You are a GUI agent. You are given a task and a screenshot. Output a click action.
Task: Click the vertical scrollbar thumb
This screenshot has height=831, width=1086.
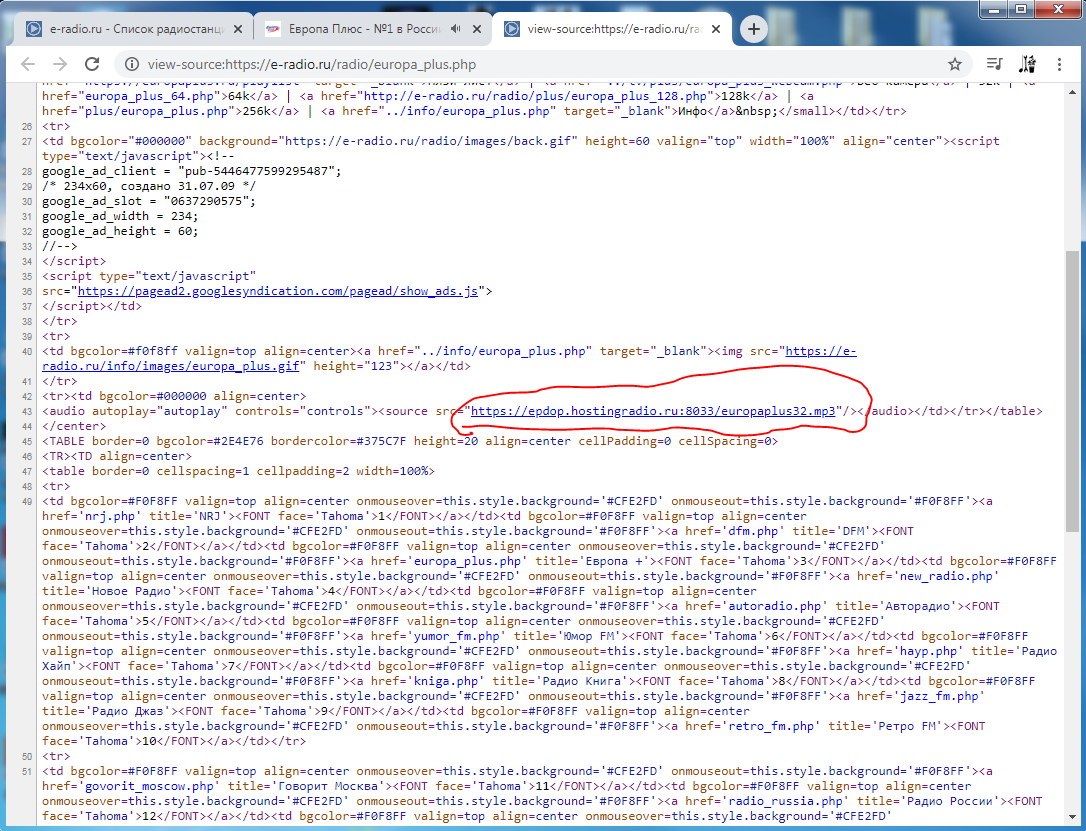1072,391
